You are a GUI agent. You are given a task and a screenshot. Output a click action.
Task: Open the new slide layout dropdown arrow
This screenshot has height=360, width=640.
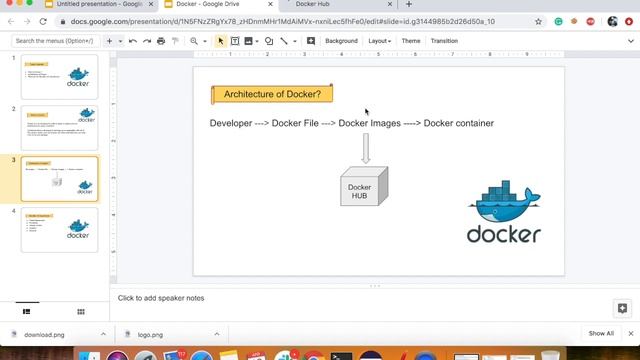point(120,41)
